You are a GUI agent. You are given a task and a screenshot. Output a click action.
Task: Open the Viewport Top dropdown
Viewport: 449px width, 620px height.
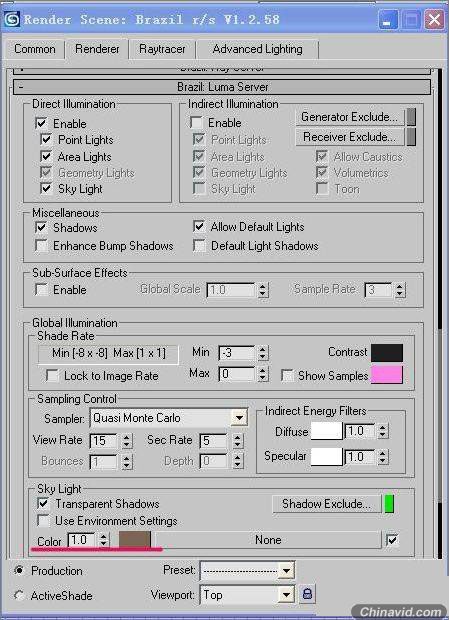(285, 594)
